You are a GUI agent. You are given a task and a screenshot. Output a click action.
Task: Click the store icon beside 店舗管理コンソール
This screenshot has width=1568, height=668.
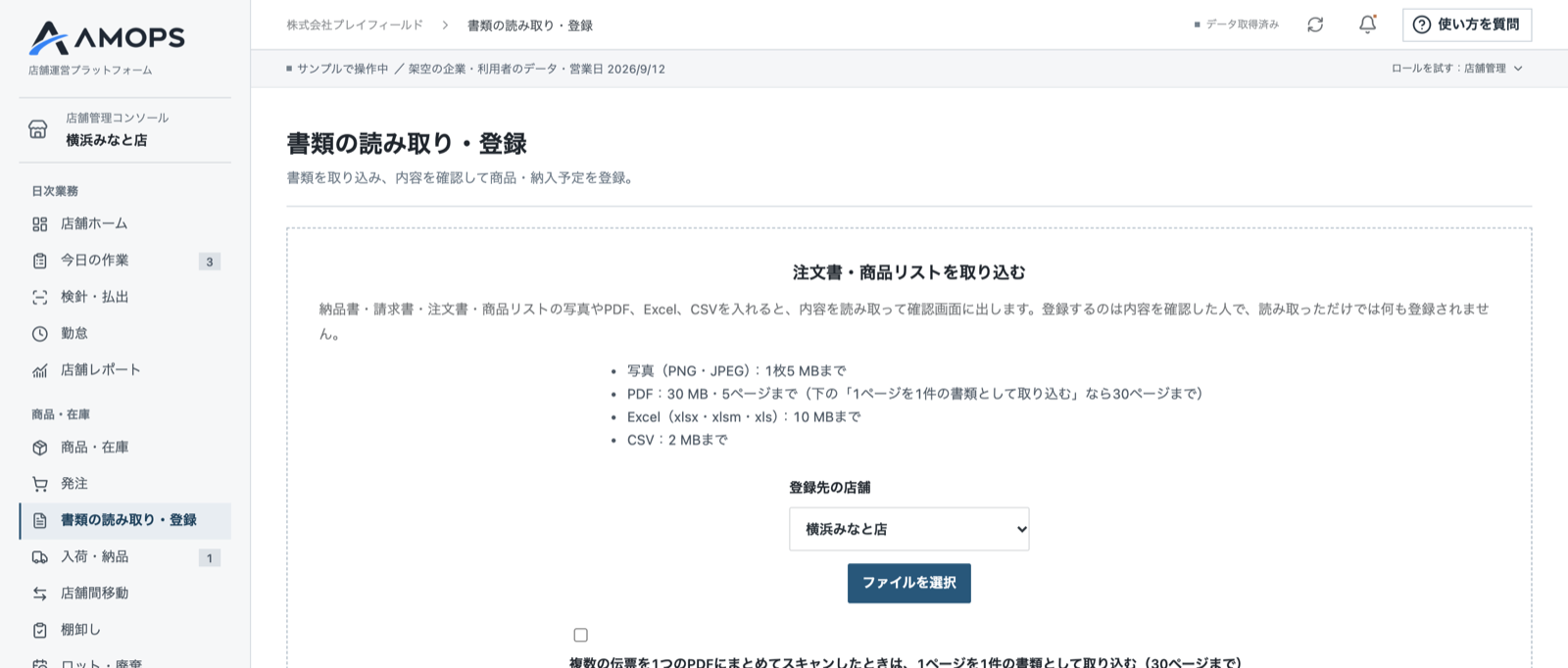pyautogui.click(x=38, y=129)
